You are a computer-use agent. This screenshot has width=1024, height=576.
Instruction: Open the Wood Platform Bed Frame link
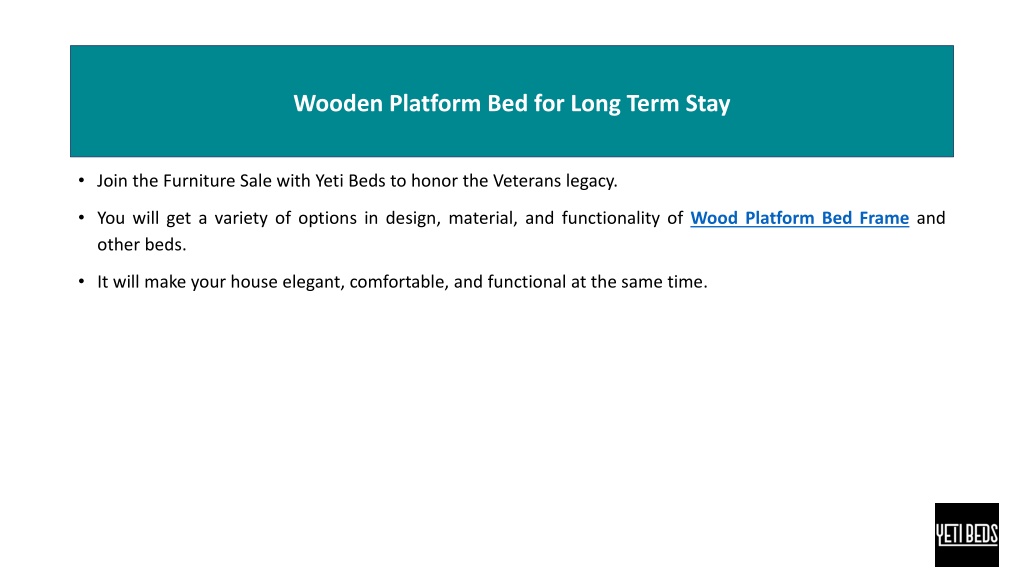coord(799,218)
